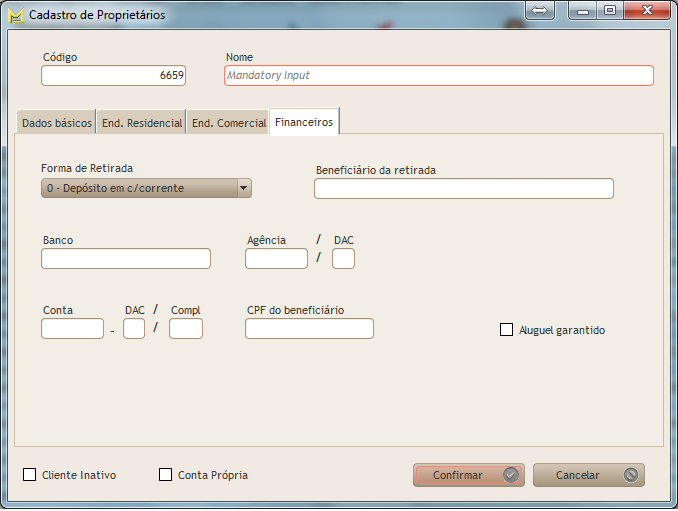Enable the Aluguel garantido checkbox
678x511 pixels.
click(x=506, y=330)
